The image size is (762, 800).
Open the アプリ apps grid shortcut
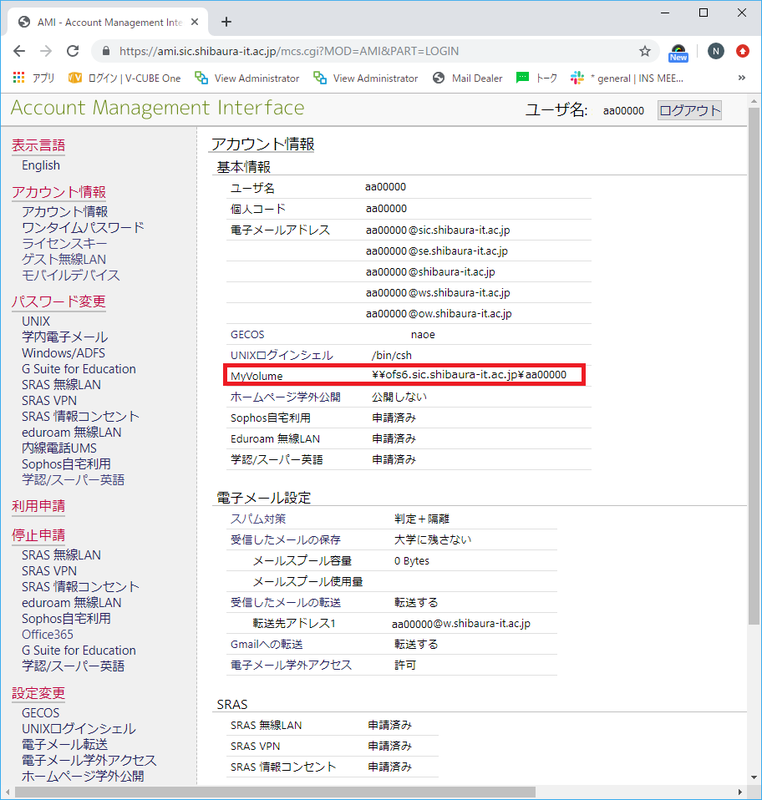33,78
